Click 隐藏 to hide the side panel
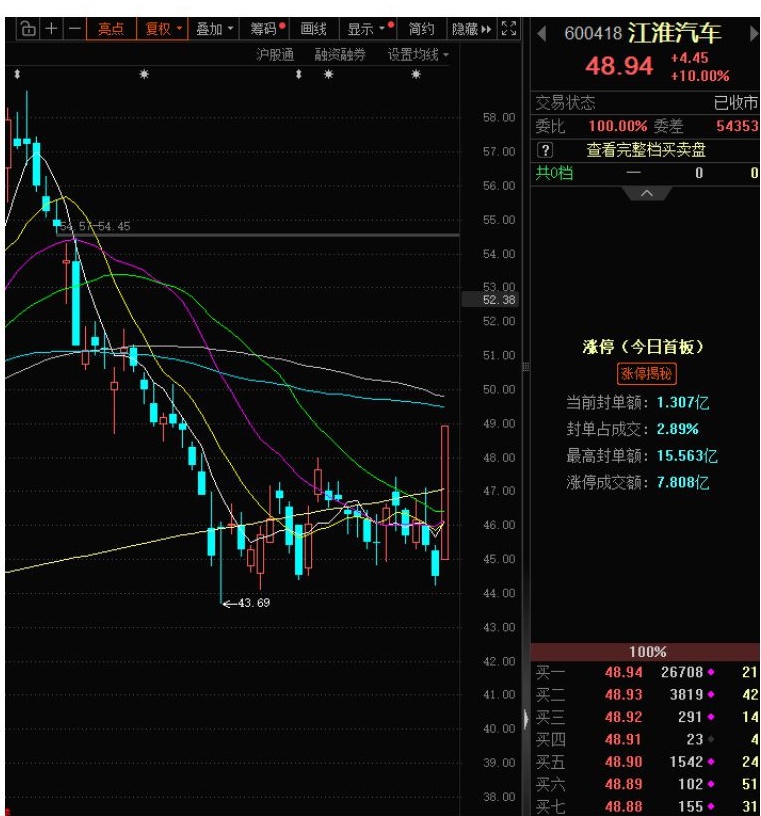This screenshot has height=816, width=761. (x=471, y=29)
